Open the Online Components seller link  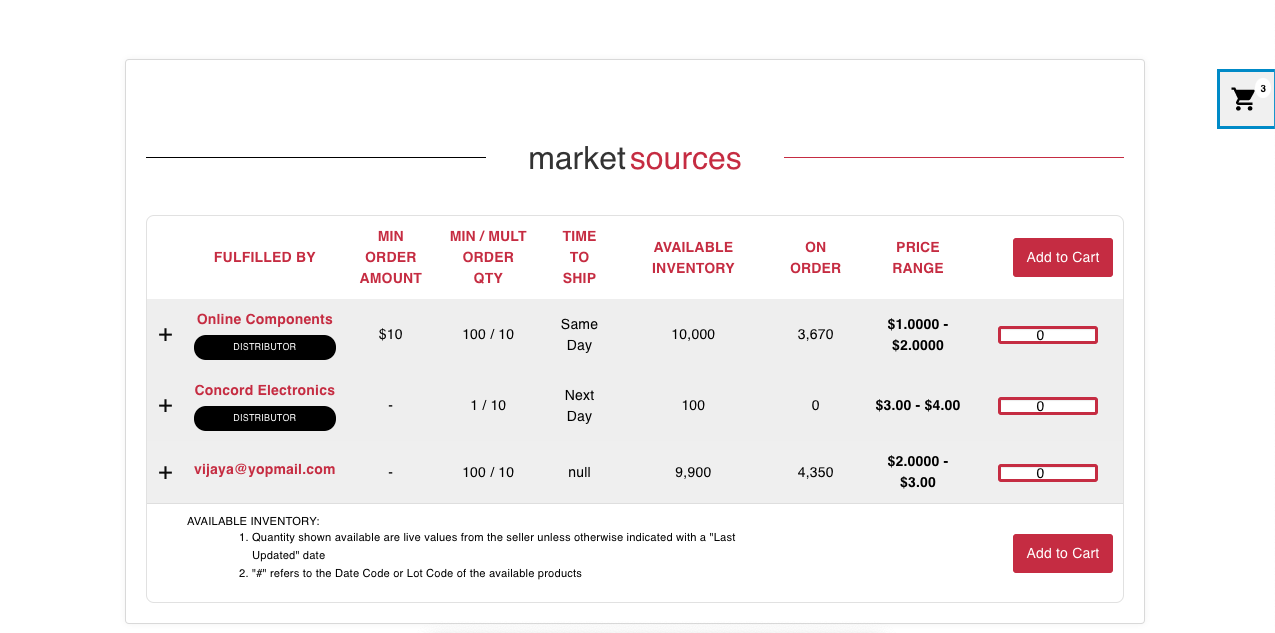coord(265,320)
